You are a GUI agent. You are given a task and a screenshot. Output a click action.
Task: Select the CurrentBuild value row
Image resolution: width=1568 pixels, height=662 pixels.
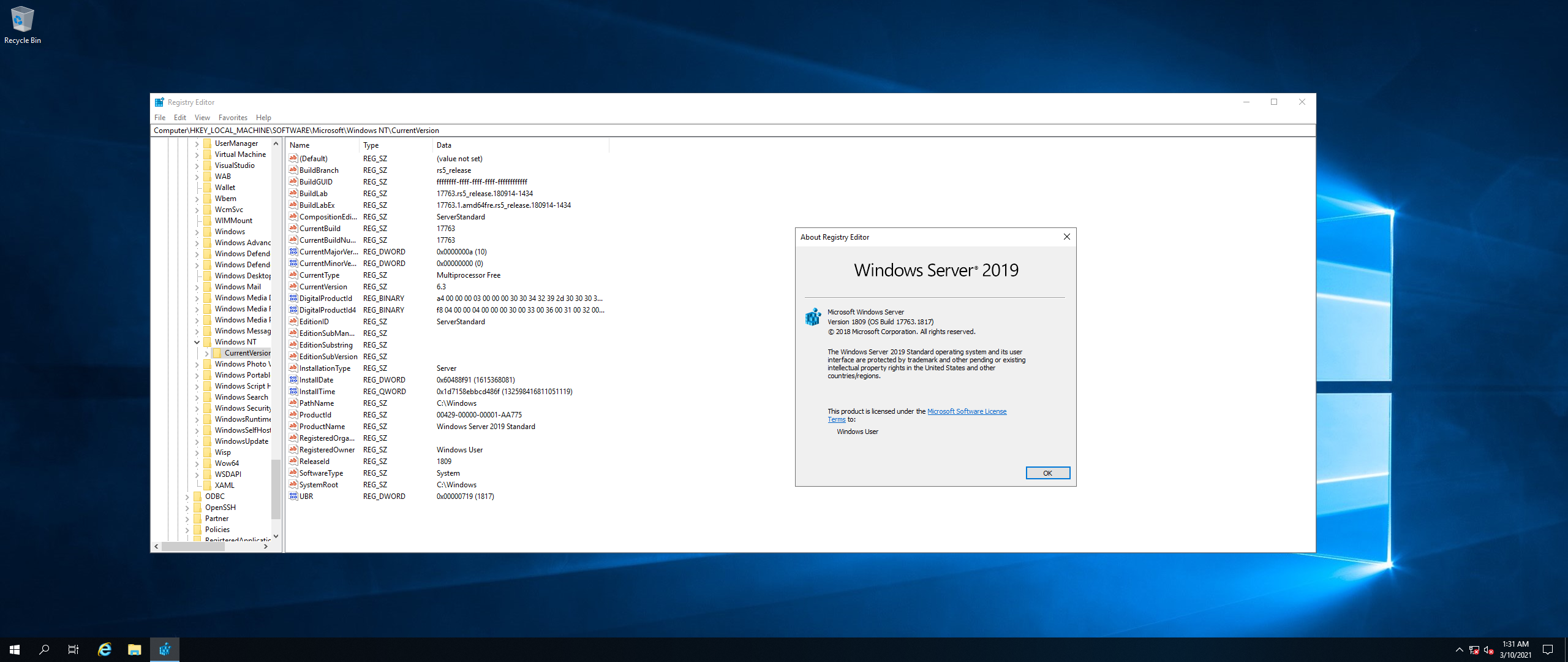[447, 228]
